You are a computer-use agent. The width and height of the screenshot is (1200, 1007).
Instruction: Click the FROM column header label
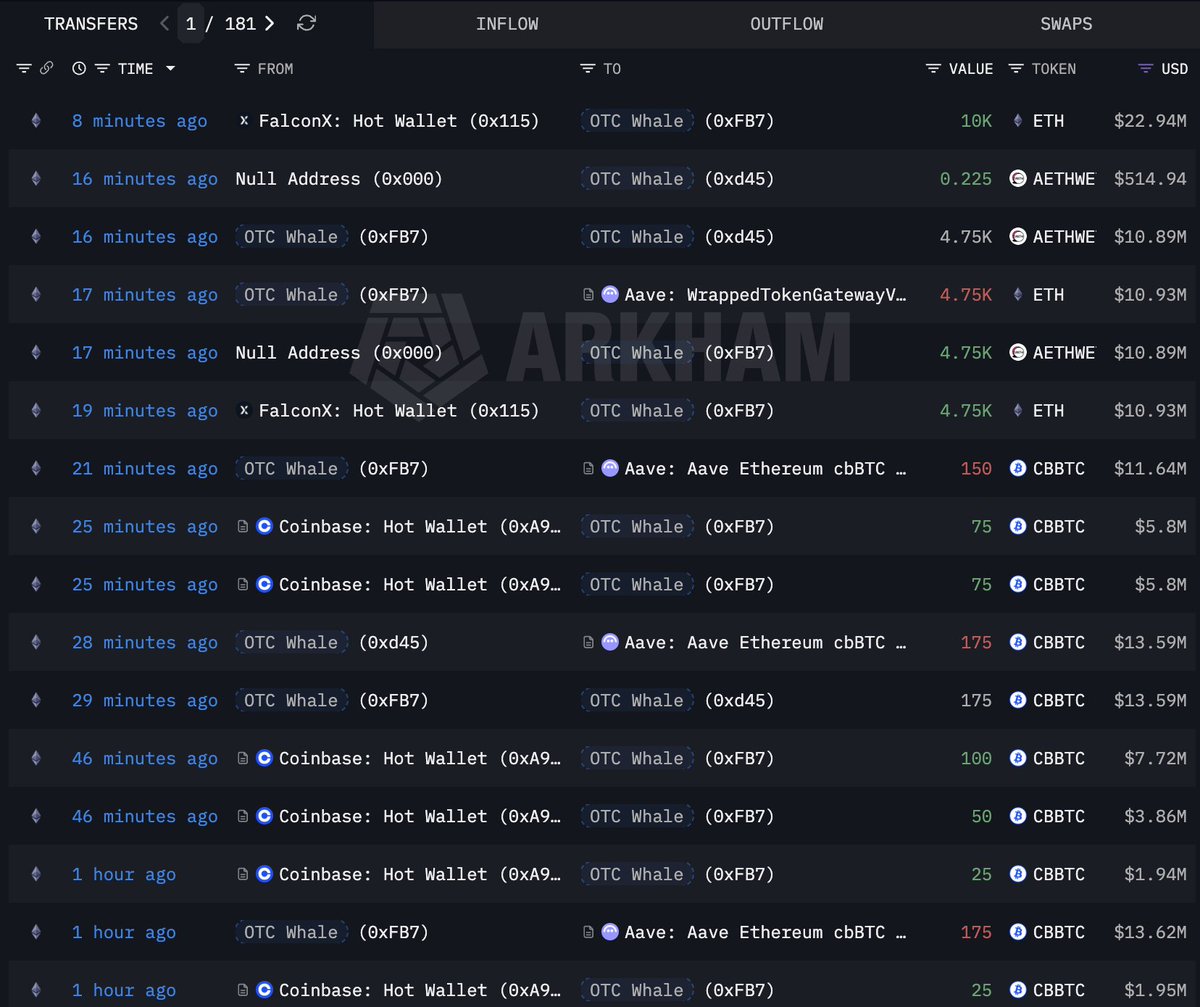(x=276, y=69)
